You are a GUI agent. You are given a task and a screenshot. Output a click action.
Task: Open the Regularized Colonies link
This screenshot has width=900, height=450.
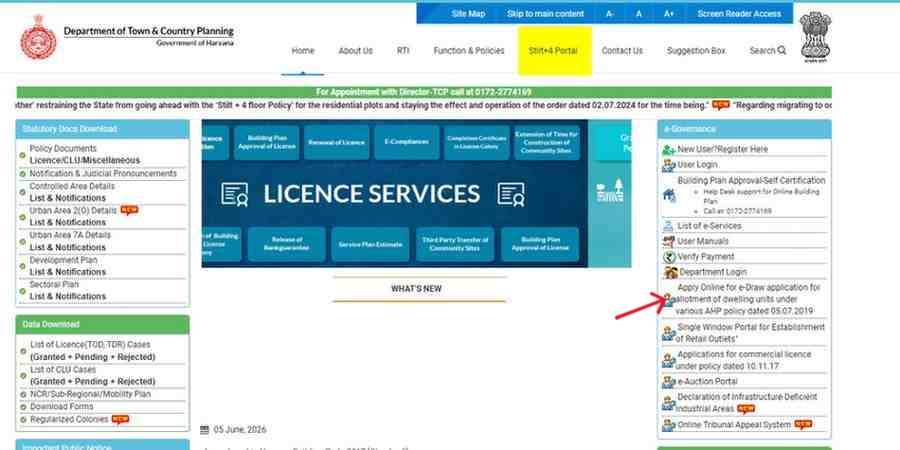coord(69,420)
